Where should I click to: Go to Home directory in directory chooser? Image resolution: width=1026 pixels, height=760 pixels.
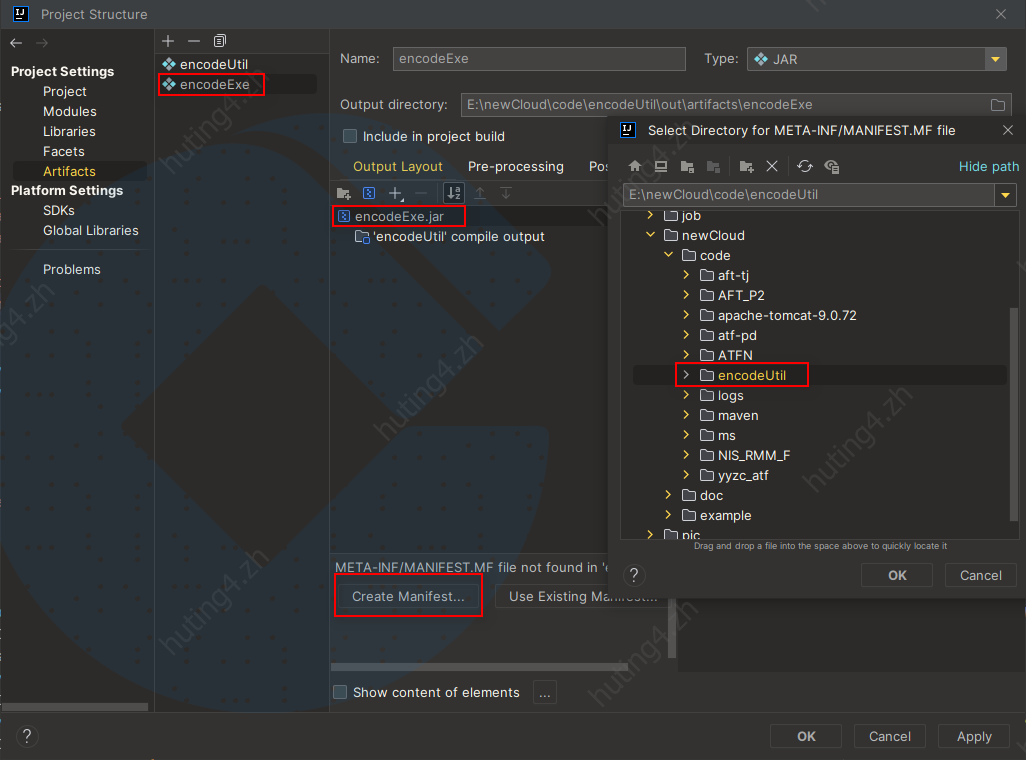point(634,166)
